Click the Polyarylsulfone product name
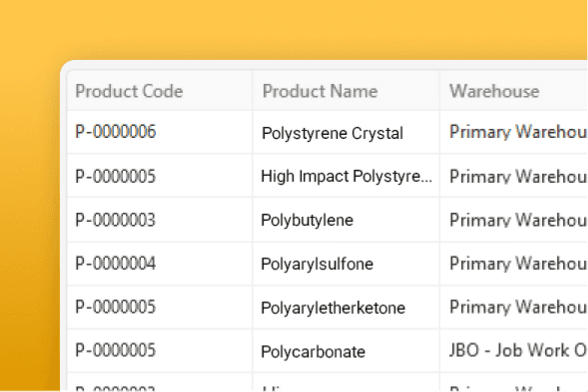 point(317,264)
